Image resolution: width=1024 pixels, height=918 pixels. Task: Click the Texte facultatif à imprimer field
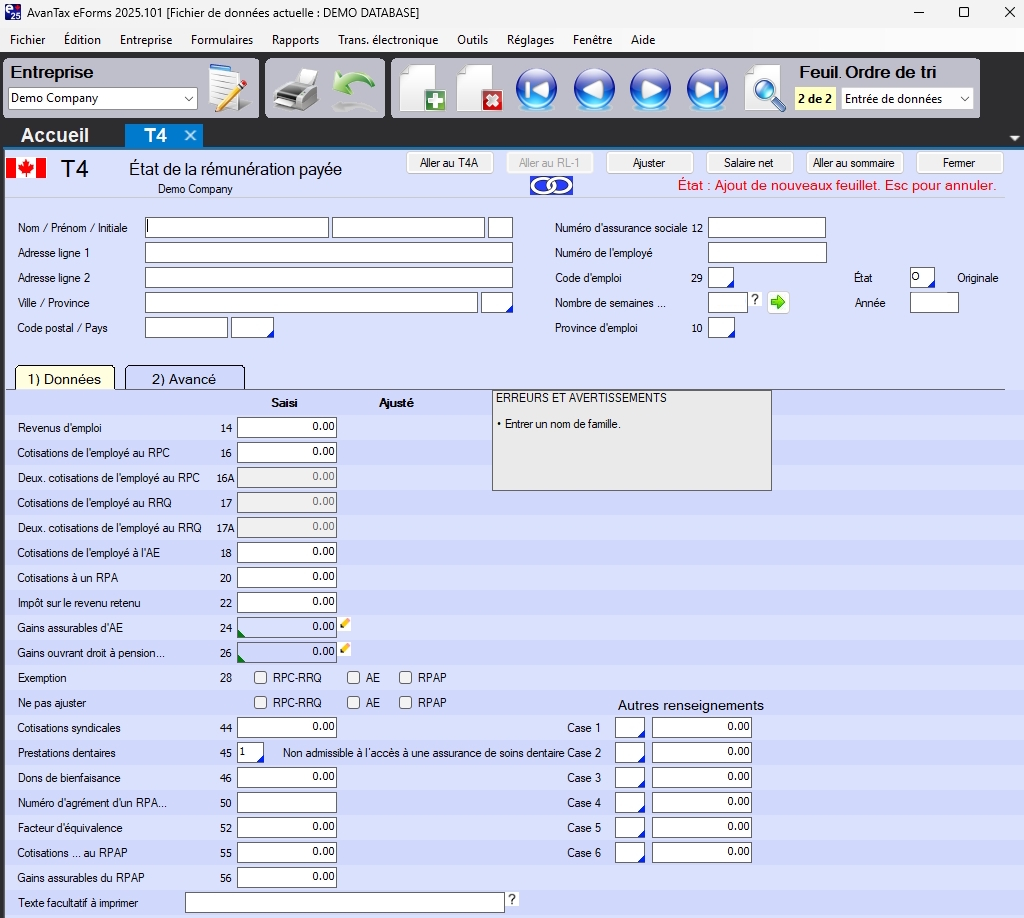pos(345,902)
